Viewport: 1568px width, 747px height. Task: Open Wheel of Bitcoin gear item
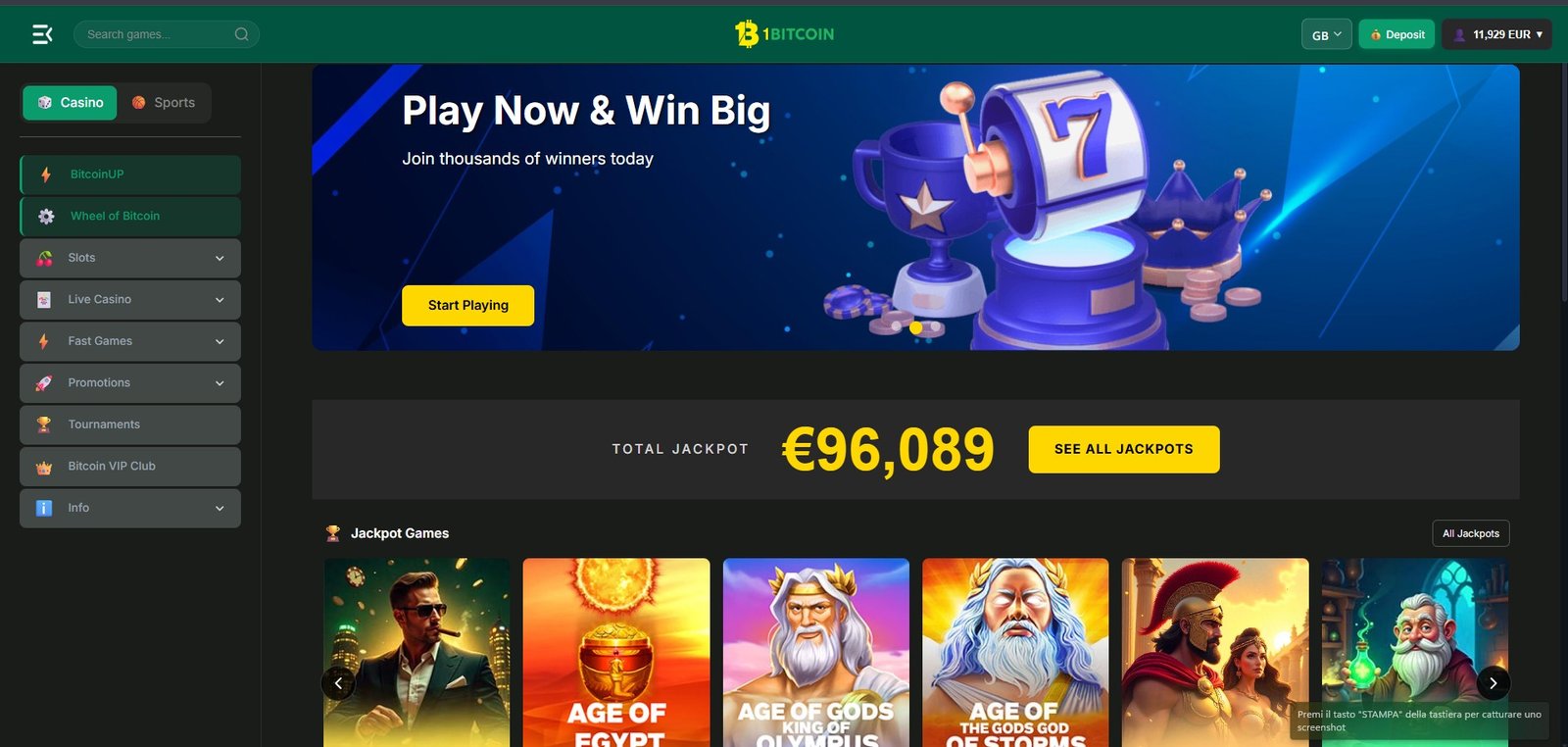pos(130,217)
